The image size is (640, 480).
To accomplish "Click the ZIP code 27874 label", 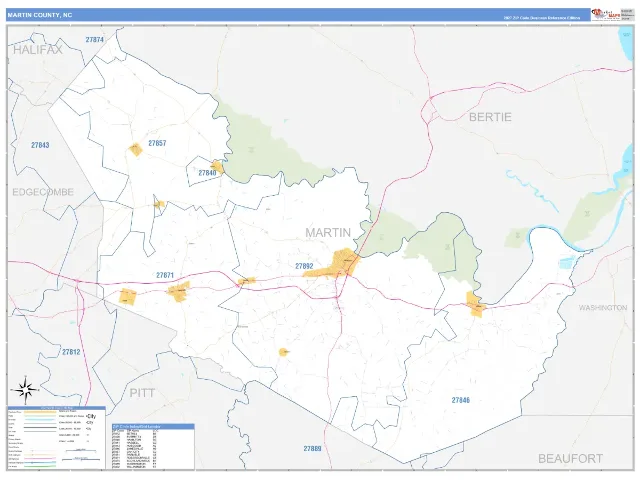I will click(95, 40).
